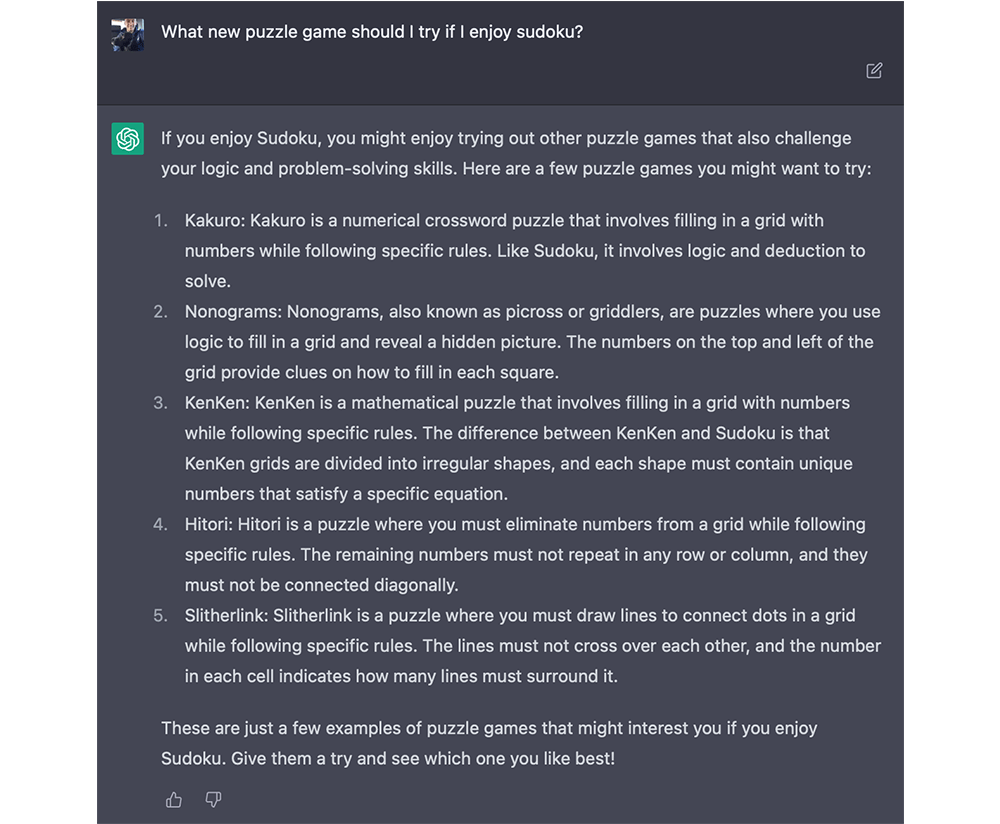Click the list number 1 marker
This screenshot has width=1000, height=824.
tap(160, 220)
